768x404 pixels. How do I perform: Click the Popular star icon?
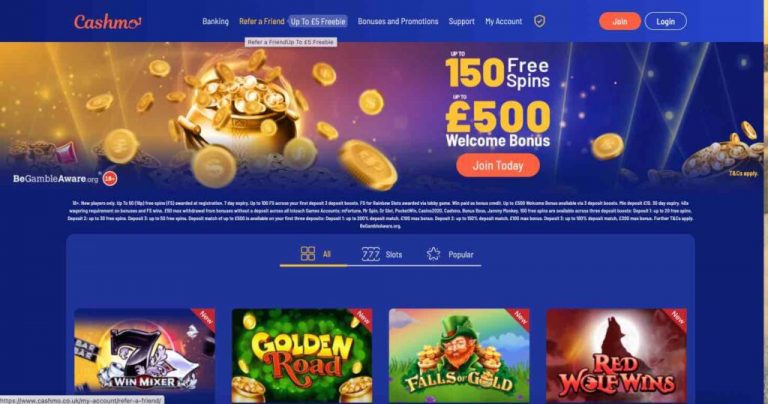pos(433,254)
